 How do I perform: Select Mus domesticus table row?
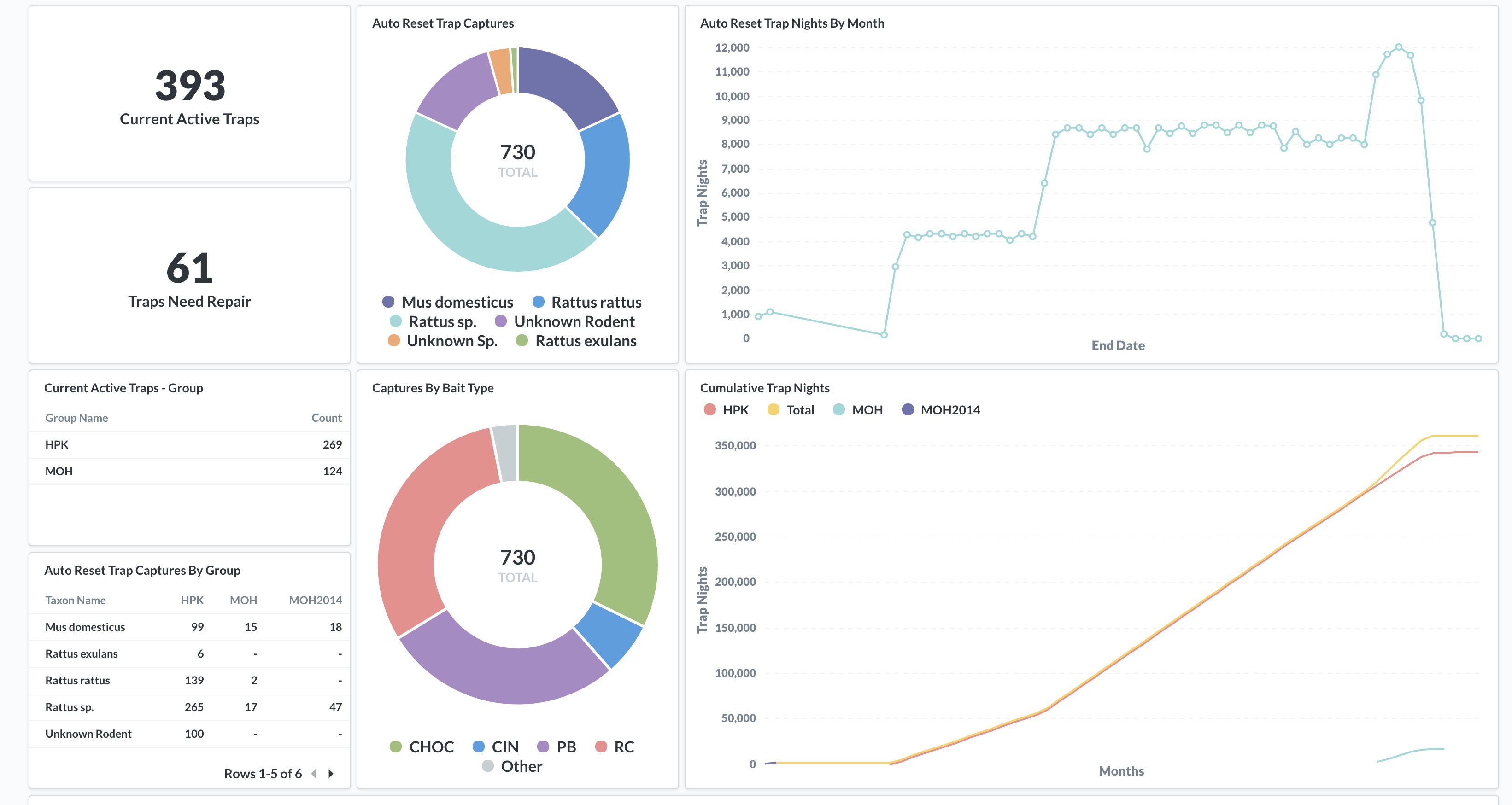190,627
